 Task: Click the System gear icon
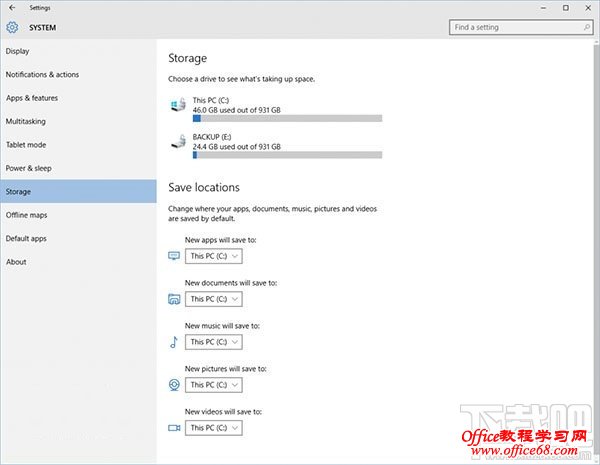(12, 27)
